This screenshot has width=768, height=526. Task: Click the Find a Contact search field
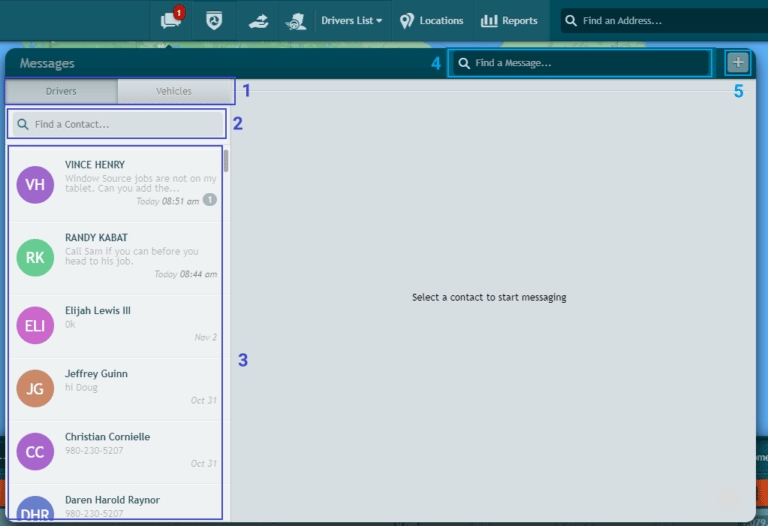(x=116, y=124)
